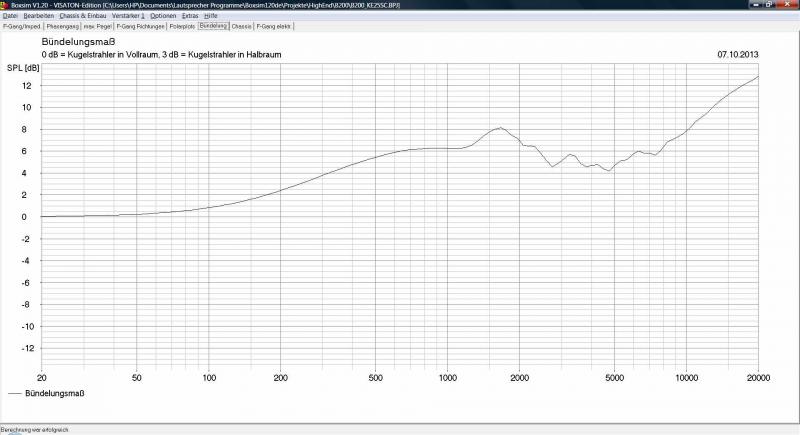Open the Optionen menu
800x435 pixels.
(163, 16)
